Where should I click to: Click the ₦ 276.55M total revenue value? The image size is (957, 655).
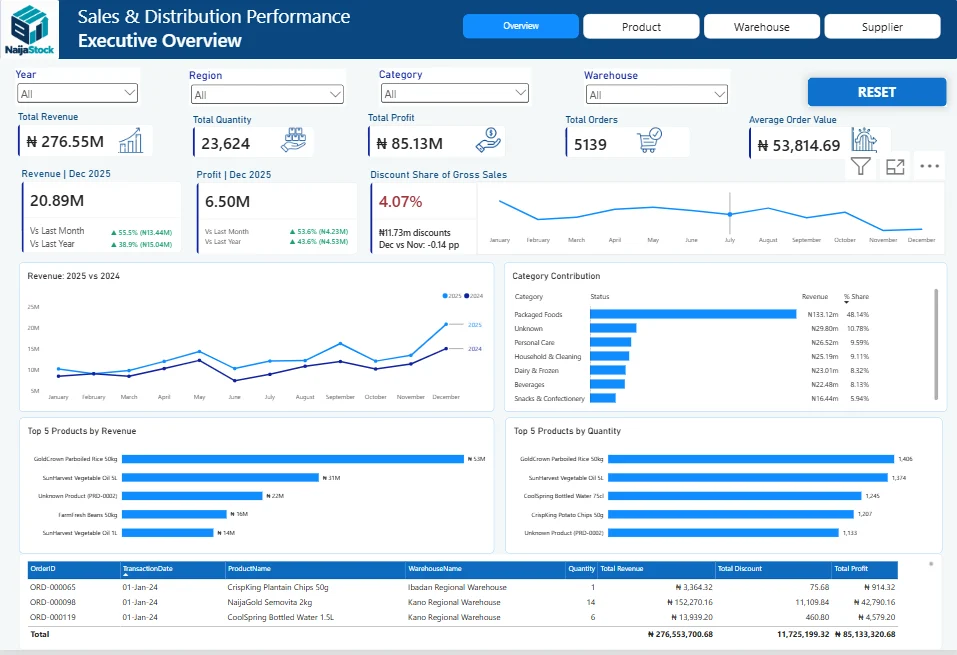click(65, 142)
